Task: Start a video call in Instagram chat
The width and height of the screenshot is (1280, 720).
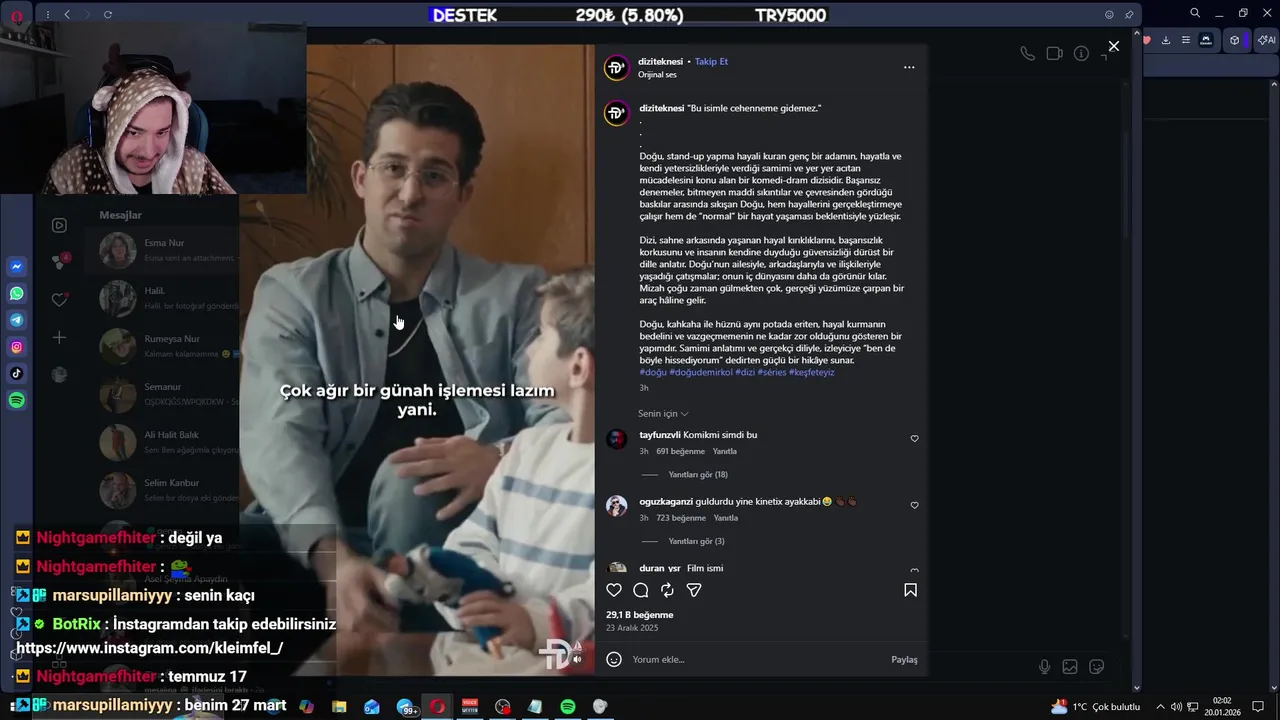Action: tap(1054, 54)
